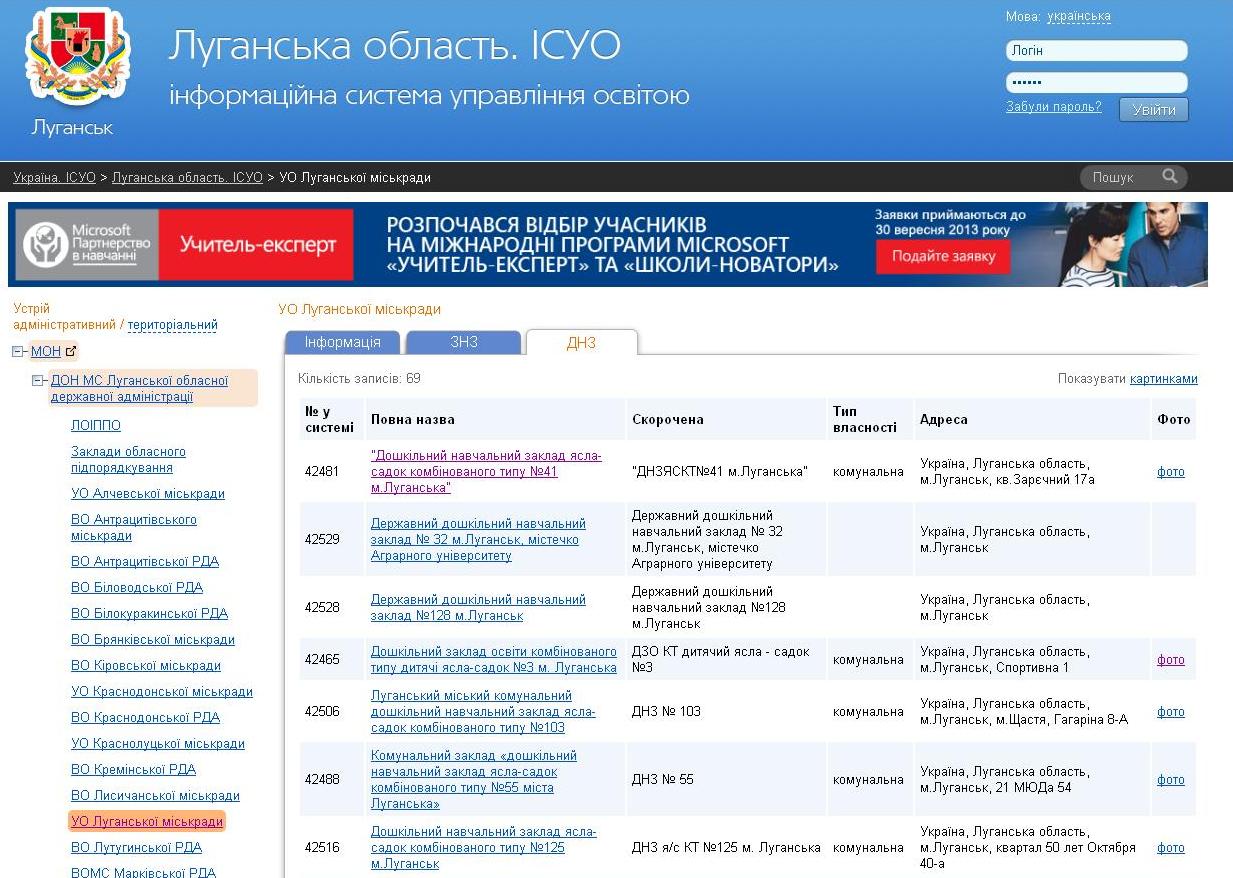Focus the Логін input field
Viewport: 1233px width, 878px height.
[1096, 51]
